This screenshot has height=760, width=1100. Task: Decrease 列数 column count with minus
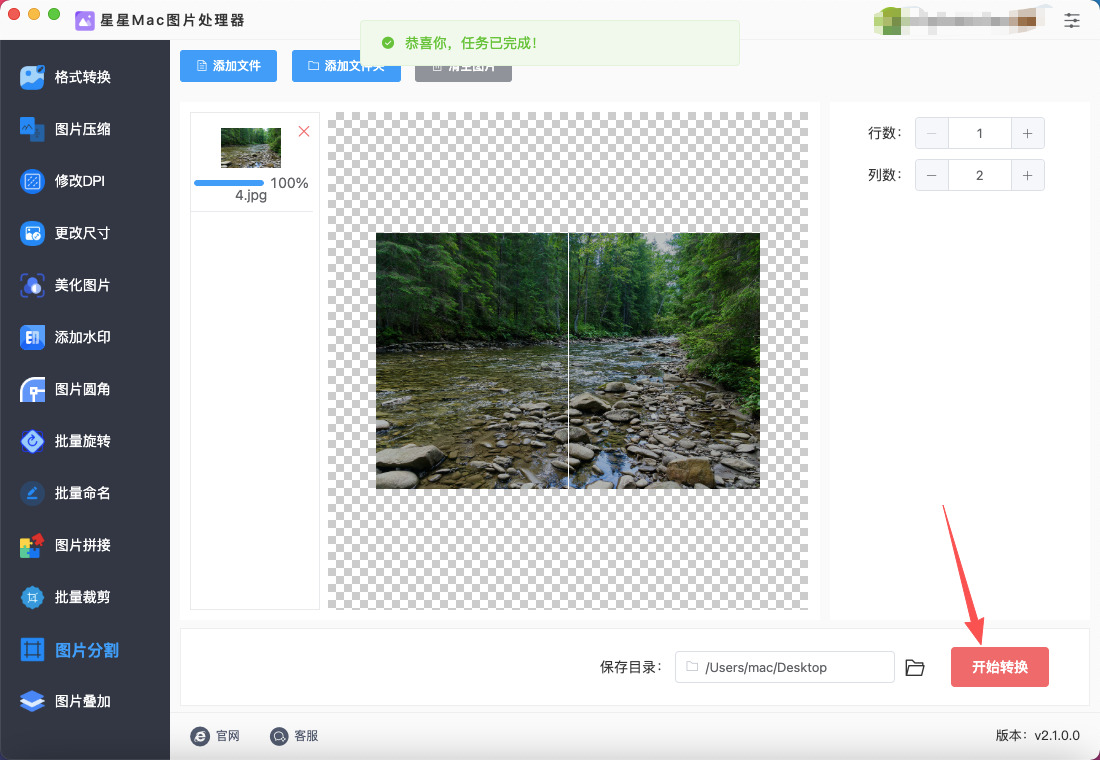click(x=932, y=175)
